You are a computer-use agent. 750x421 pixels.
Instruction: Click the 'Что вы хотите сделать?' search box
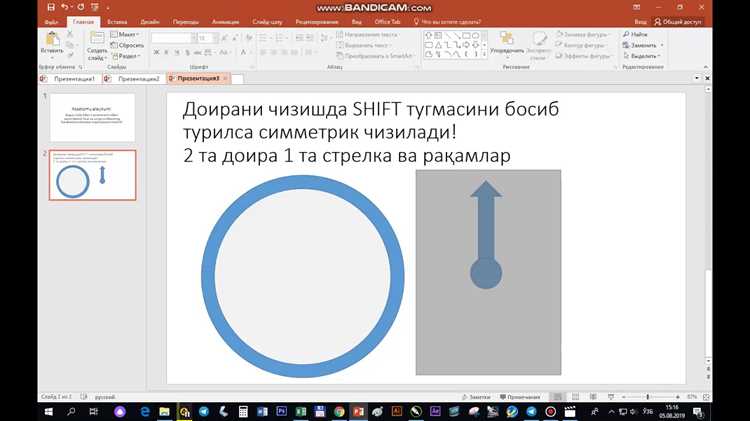[448, 22]
